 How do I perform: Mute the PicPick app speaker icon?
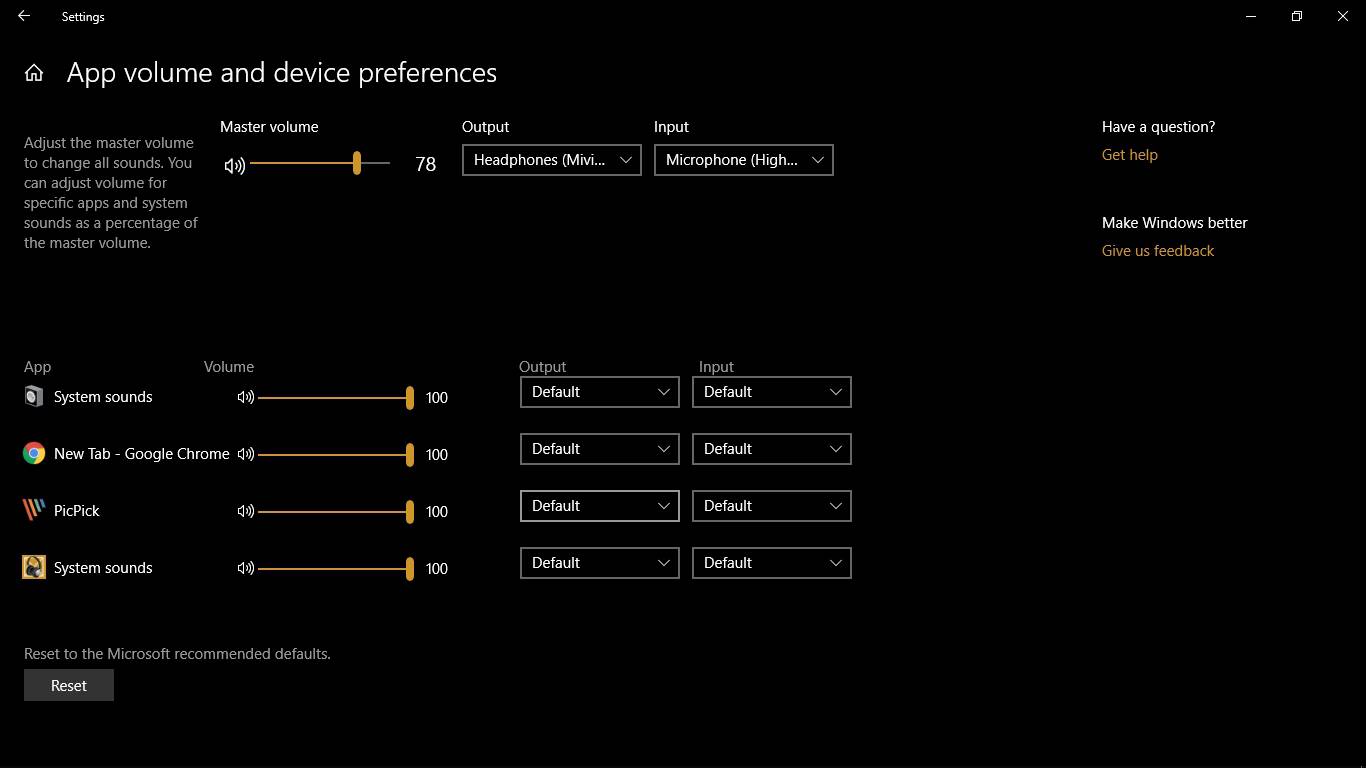(246, 511)
